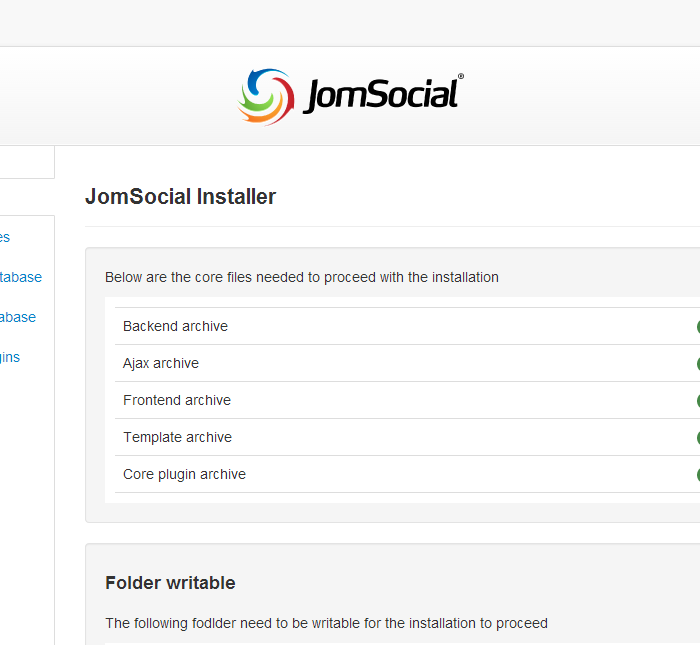The image size is (700, 645).
Task: Click the Backend archive row
Action: pos(407,326)
